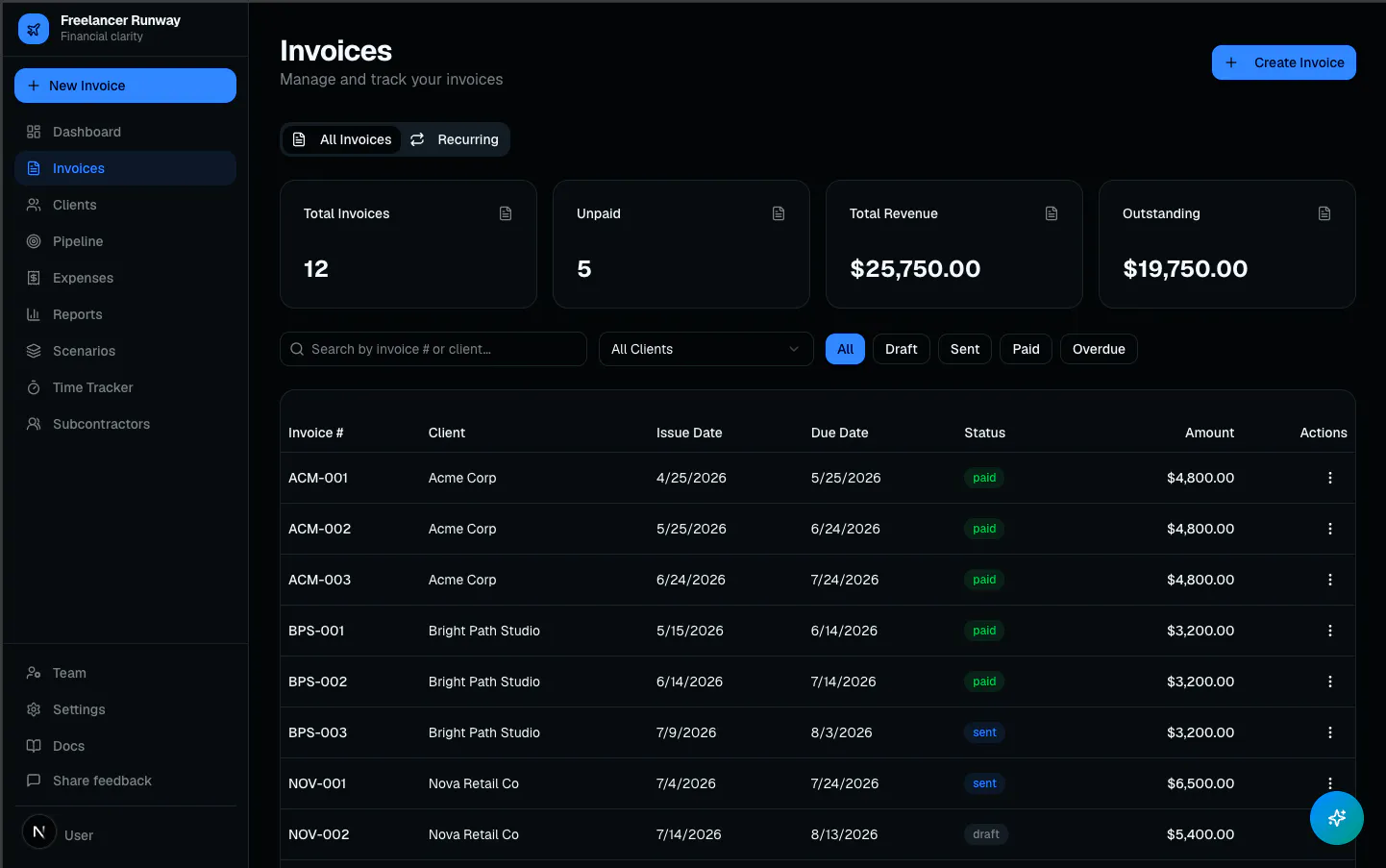Viewport: 1386px width, 868px height.
Task: Open actions menu for BPS-003
Action: pos(1330,732)
